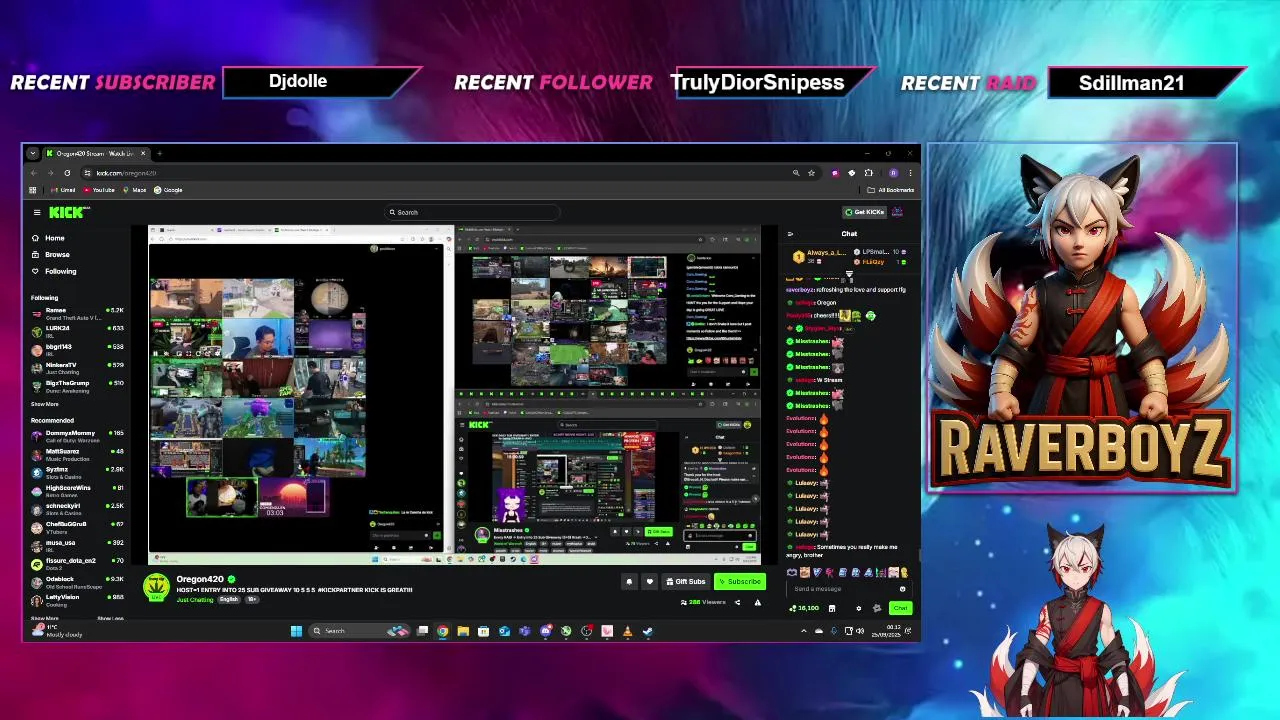Open Just Chatting category link
The image size is (1280, 720).
click(x=195, y=599)
